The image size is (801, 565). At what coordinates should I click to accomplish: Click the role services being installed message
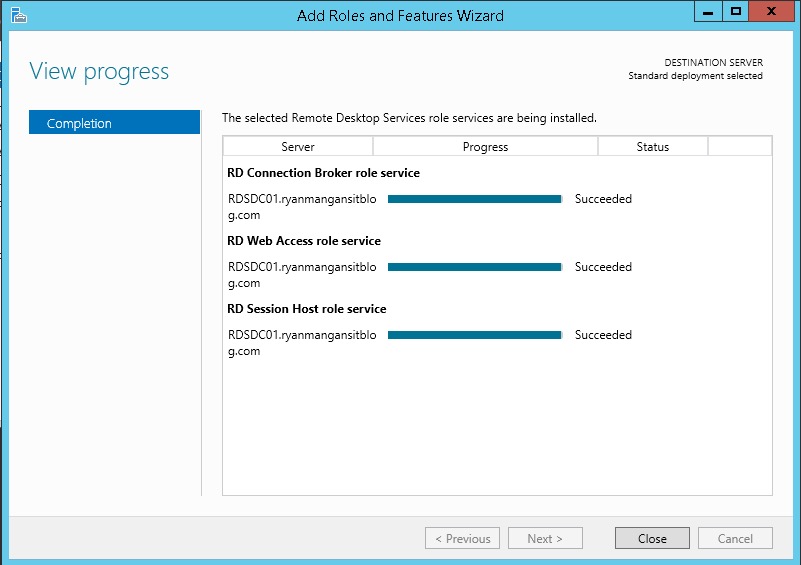click(409, 118)
